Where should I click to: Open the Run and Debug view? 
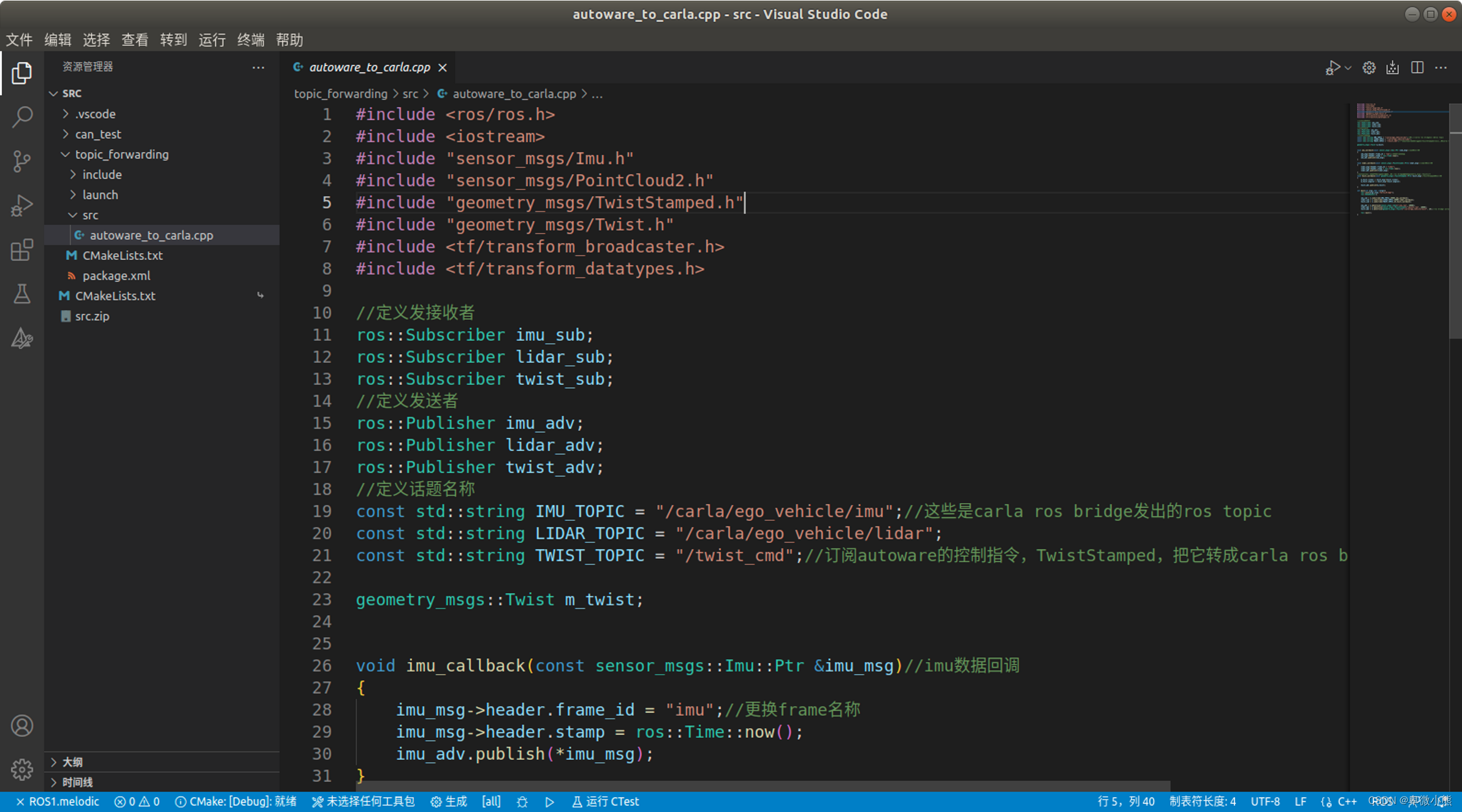click(22, 205)
